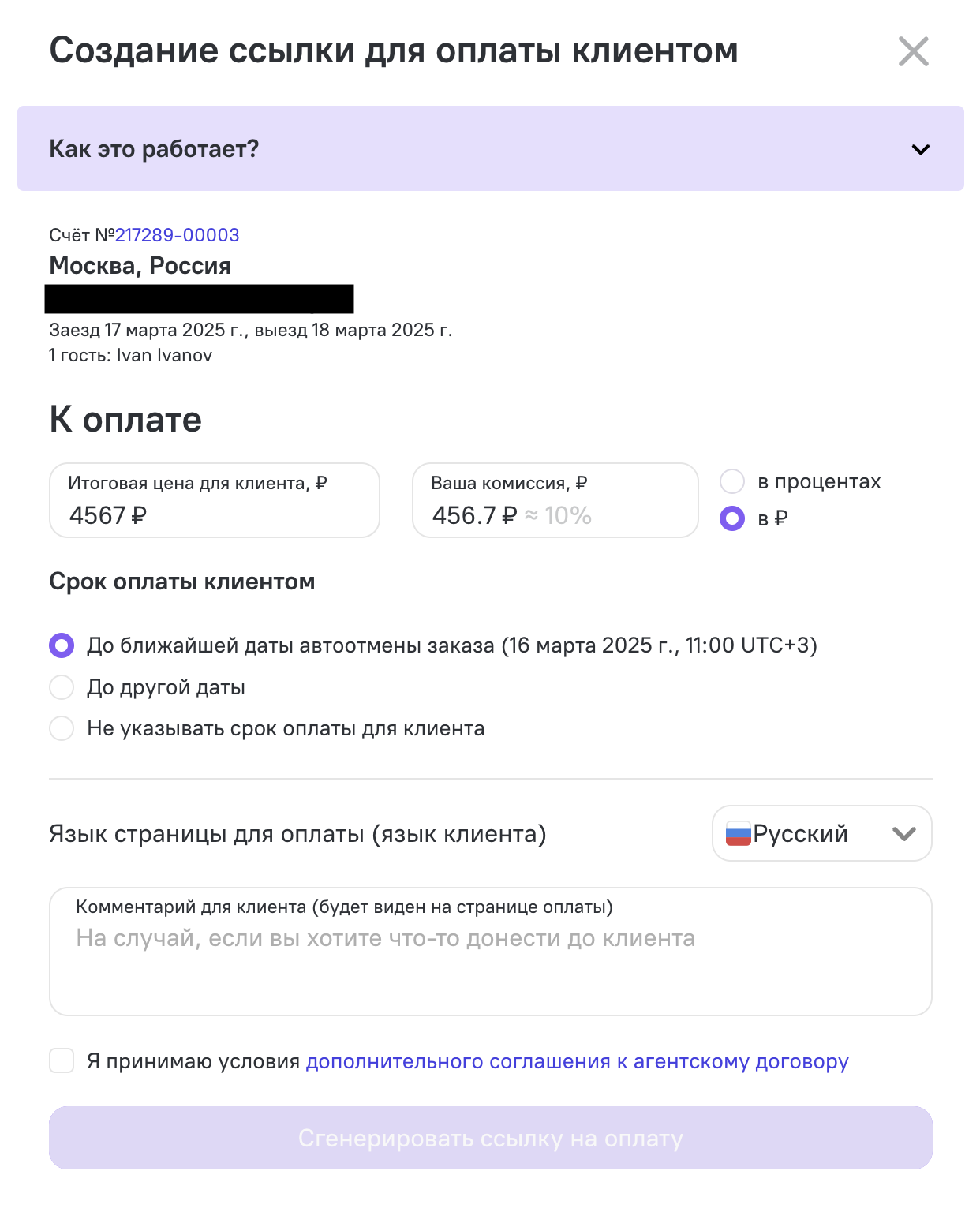Click the chevron in the purple banner
Image resolution: width=980 pixels, height=1223 pixels.
(x=920, y=149)
